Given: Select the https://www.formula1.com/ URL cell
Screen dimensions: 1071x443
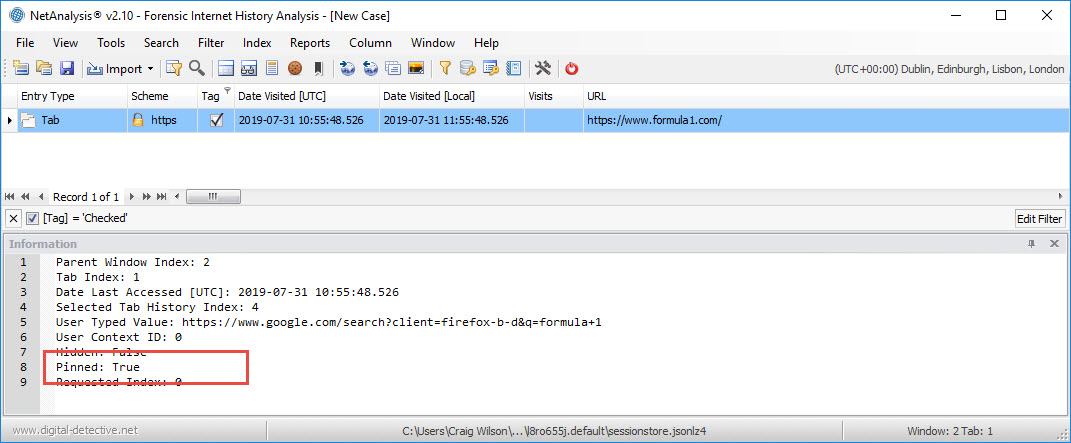Looking at the screenshot, I should click(x=826, y=120).
